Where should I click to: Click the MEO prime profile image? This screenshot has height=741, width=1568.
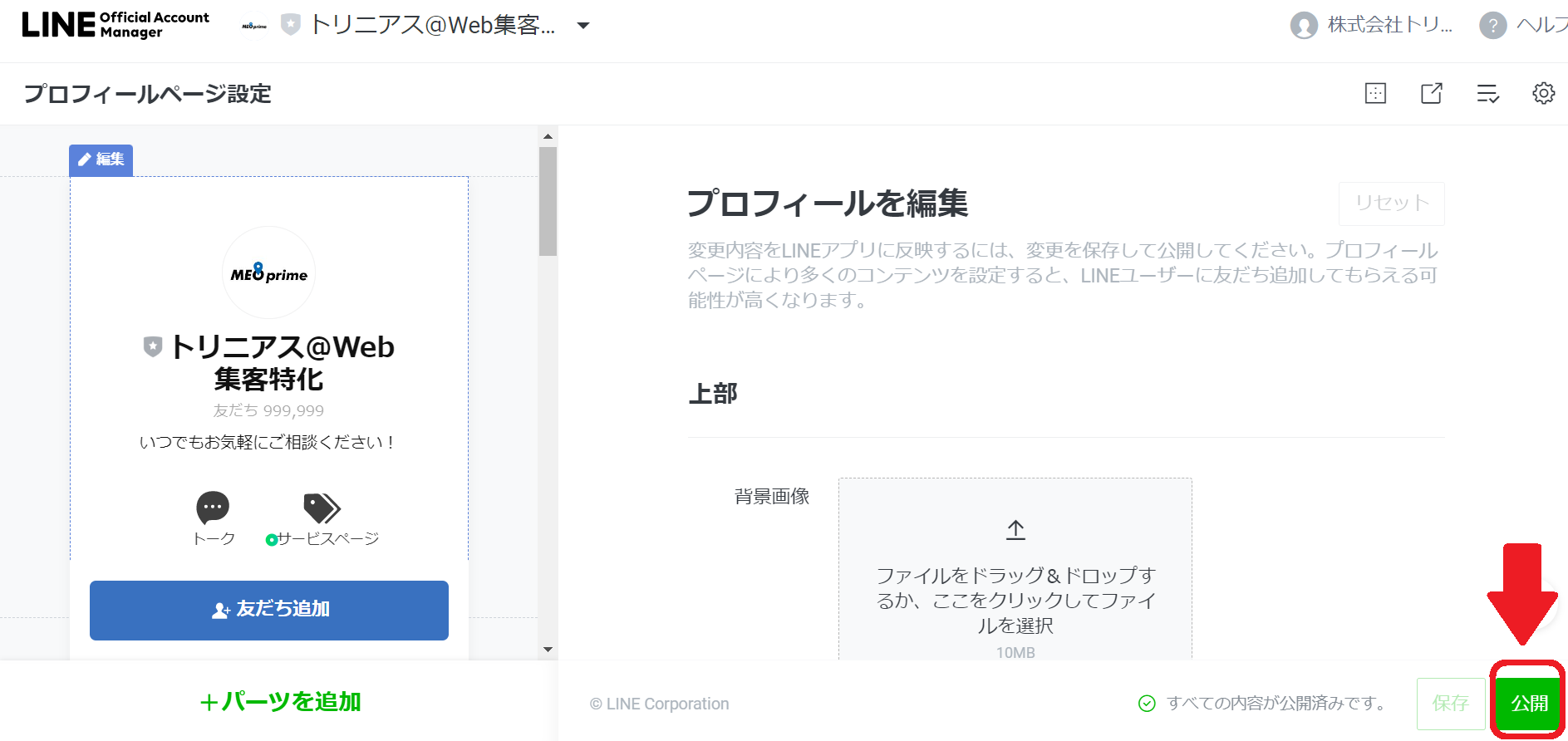click(268, 272)
